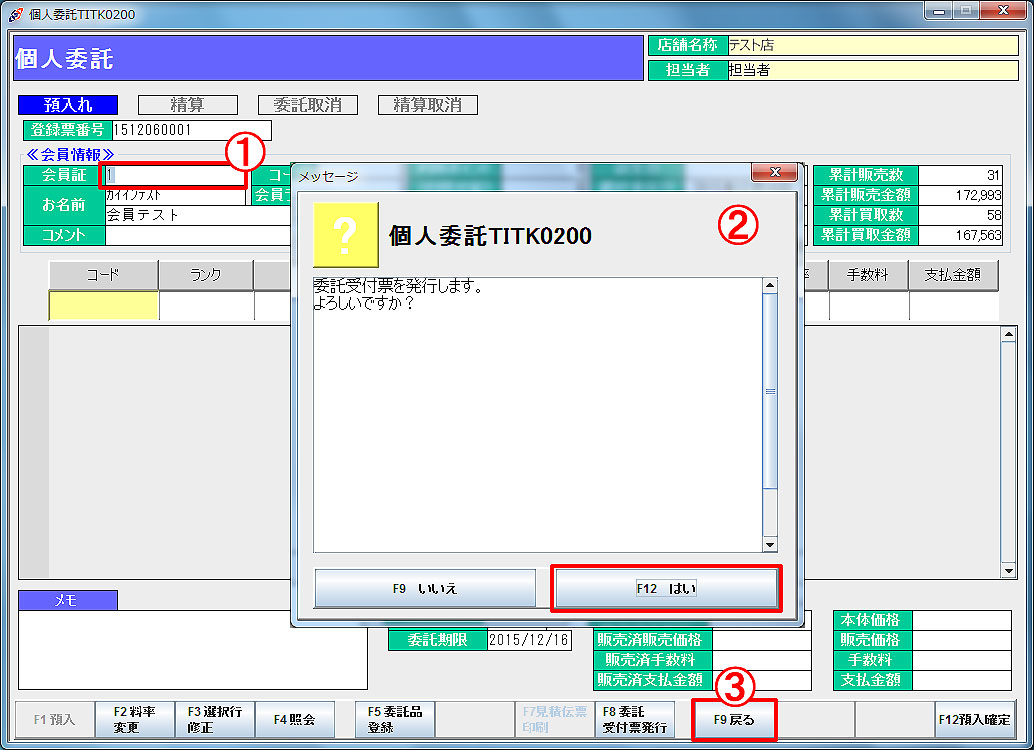The width and height of the screenshot is (1034, 750).
Task: Minimize the 個人委託TITK0200 window
Action: click(x=938, y=11)
